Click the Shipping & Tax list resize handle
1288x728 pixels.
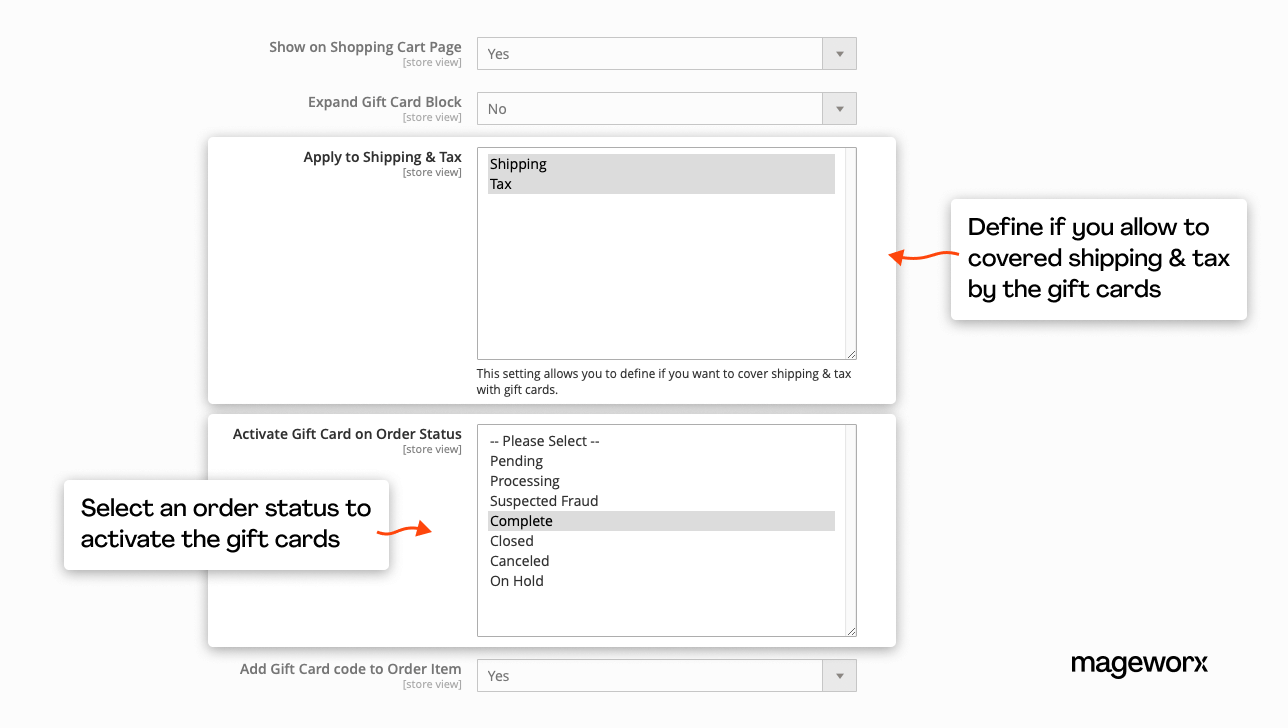[x=852, y=355]
